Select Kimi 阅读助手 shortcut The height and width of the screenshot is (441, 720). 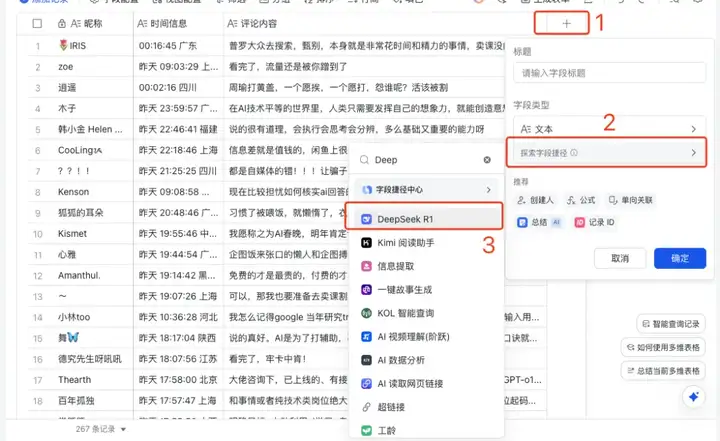424,243
